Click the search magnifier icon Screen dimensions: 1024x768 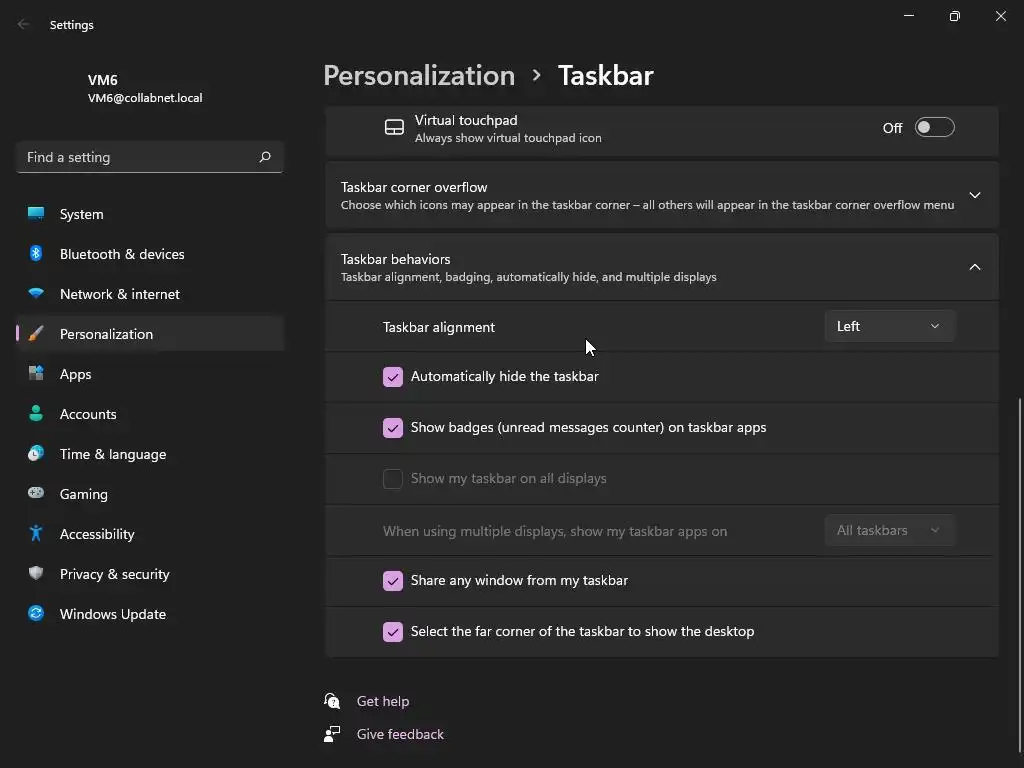265,157
